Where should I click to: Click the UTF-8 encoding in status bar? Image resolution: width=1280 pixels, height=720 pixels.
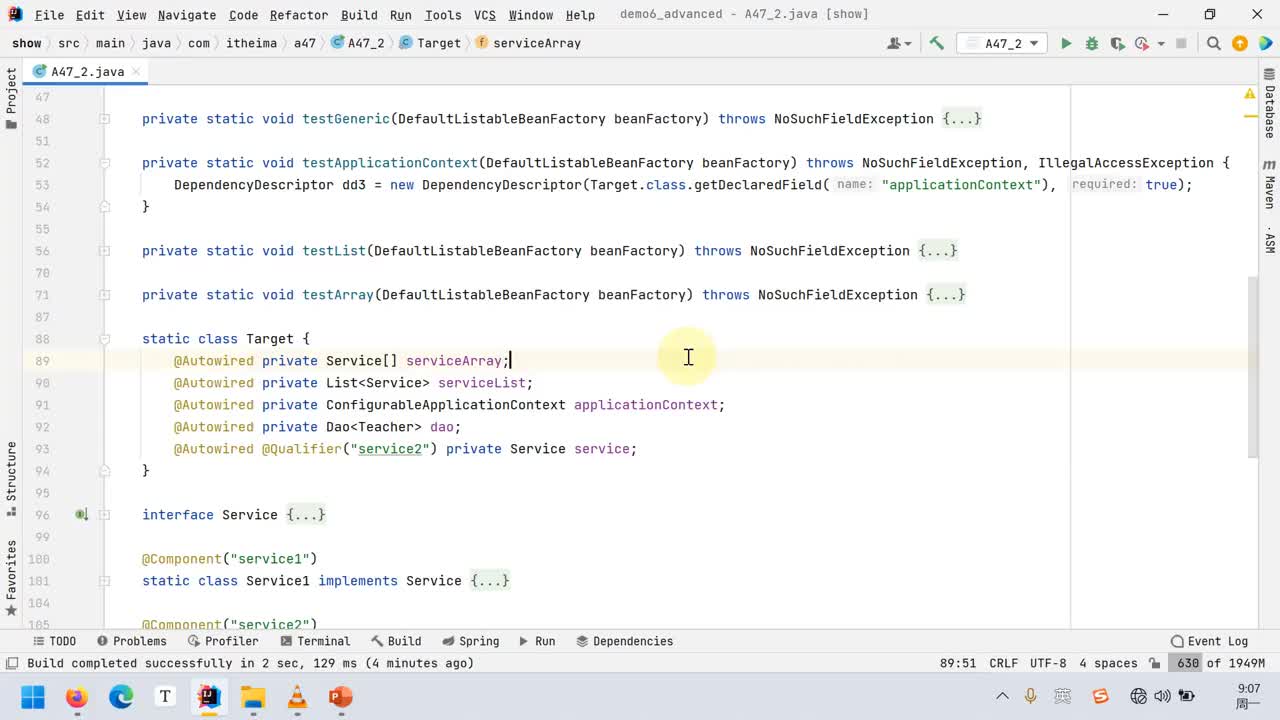1048,663
